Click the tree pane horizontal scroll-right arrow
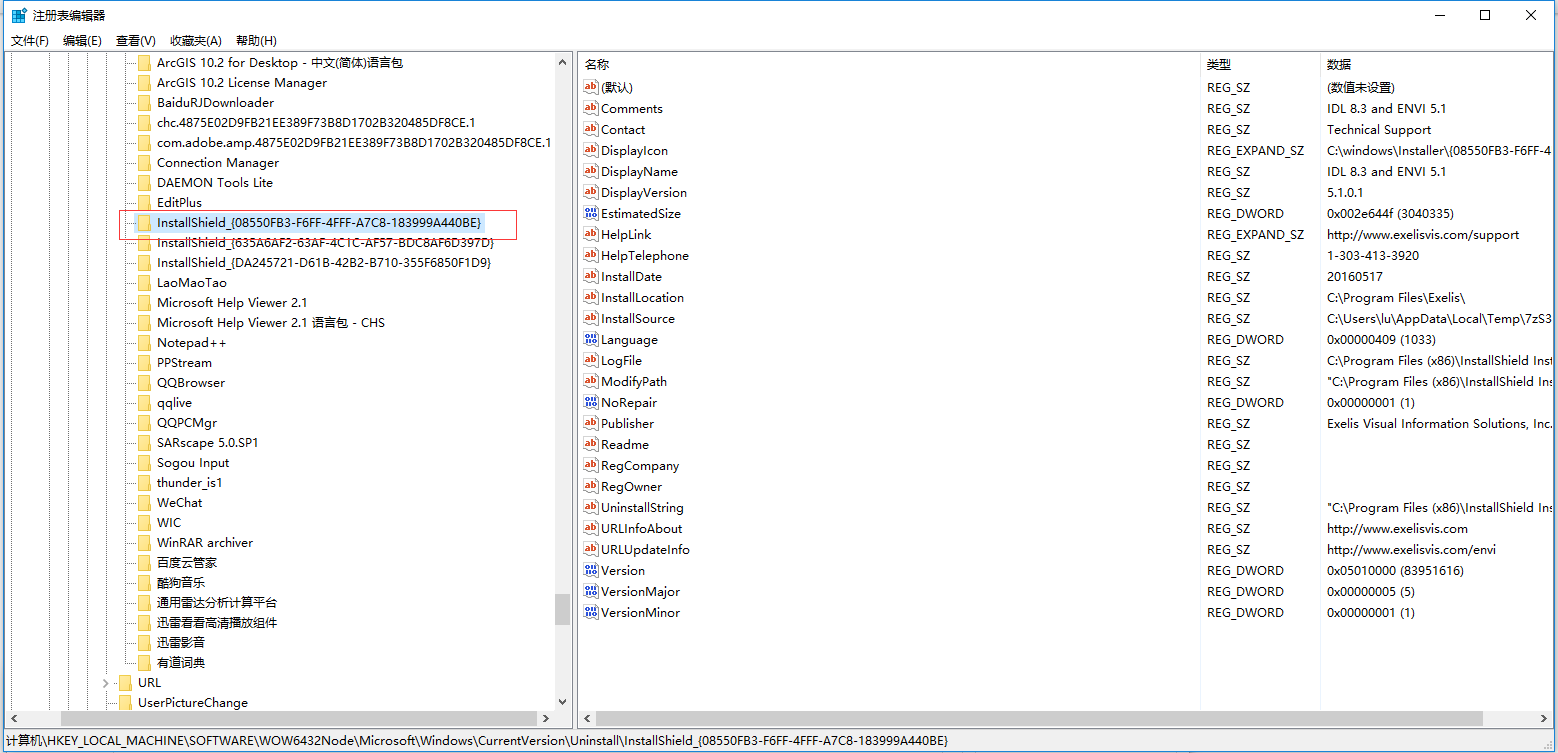Viewport: 1558px width, 753px height. point(546,719)
